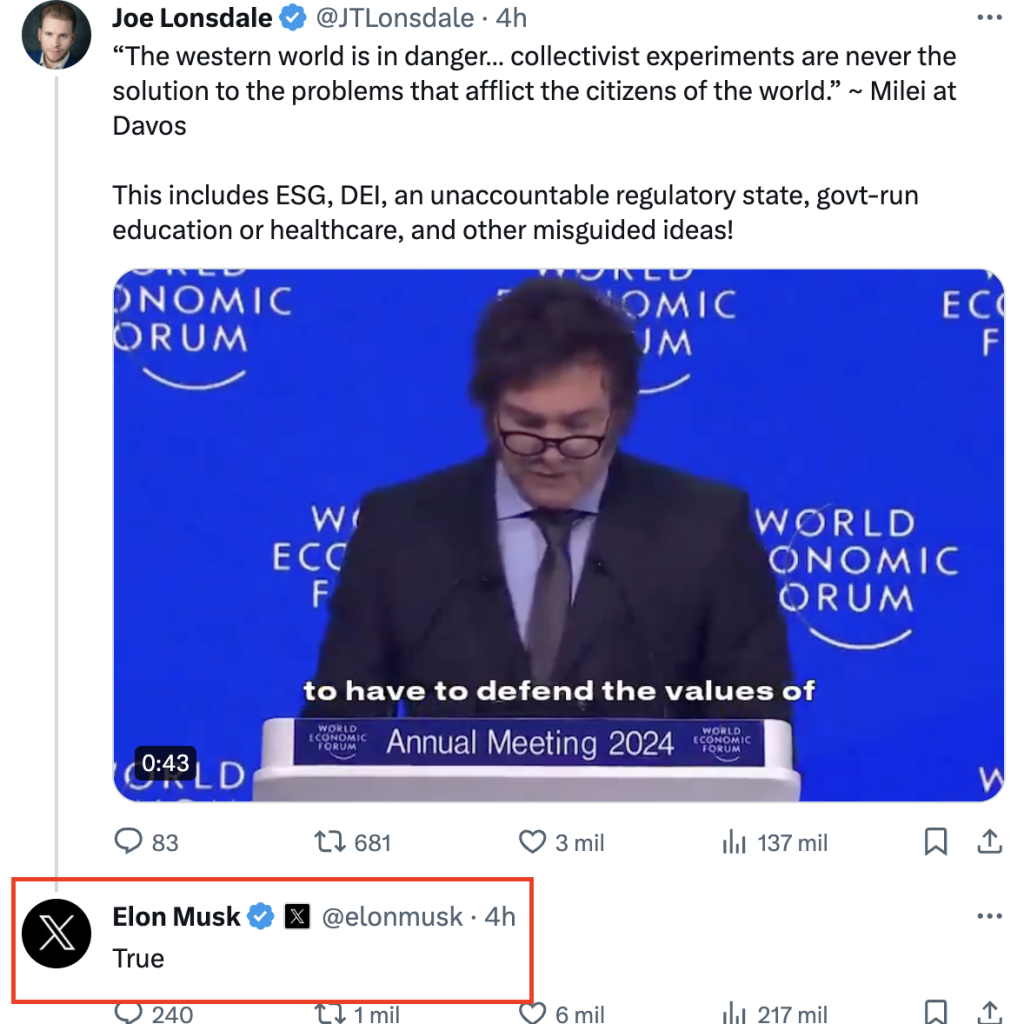Click the 0:43 video duration label
The width and height of the screenshot is (1024, 1024).
(165, 764)
